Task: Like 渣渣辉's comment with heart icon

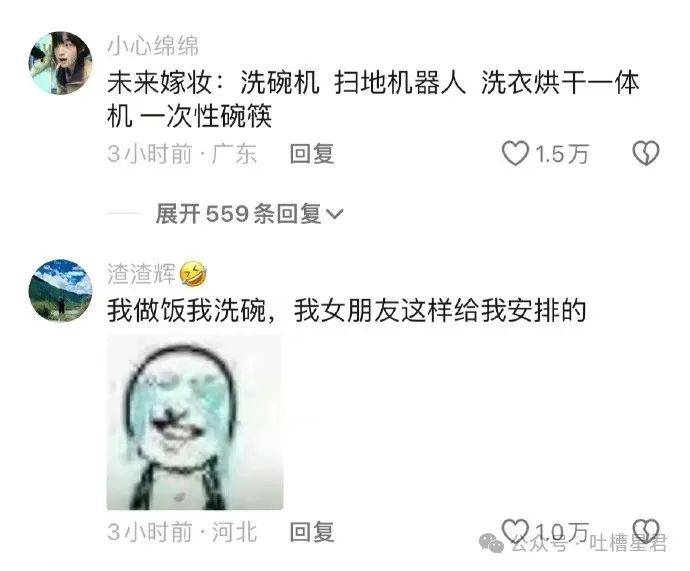Action: 515,531
